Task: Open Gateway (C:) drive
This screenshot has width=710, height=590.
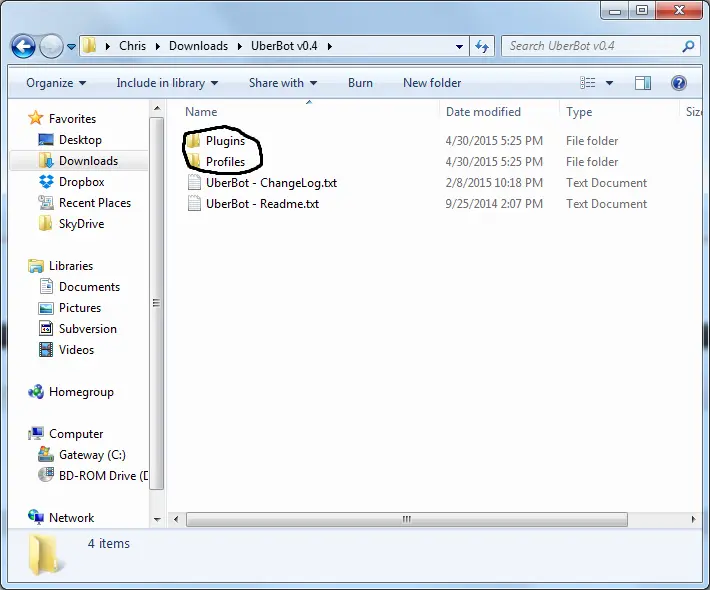Action: pyautogui.click(x=92, y=455)
